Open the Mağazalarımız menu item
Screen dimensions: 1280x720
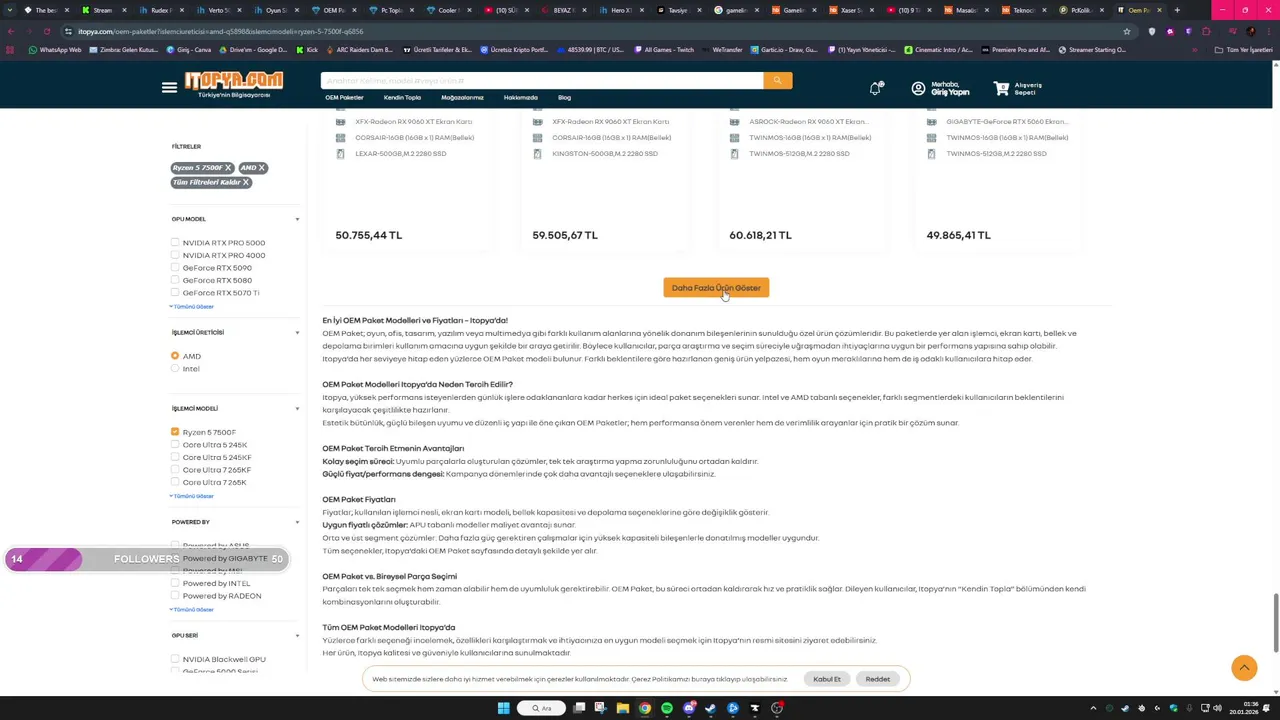pos(462,98)
